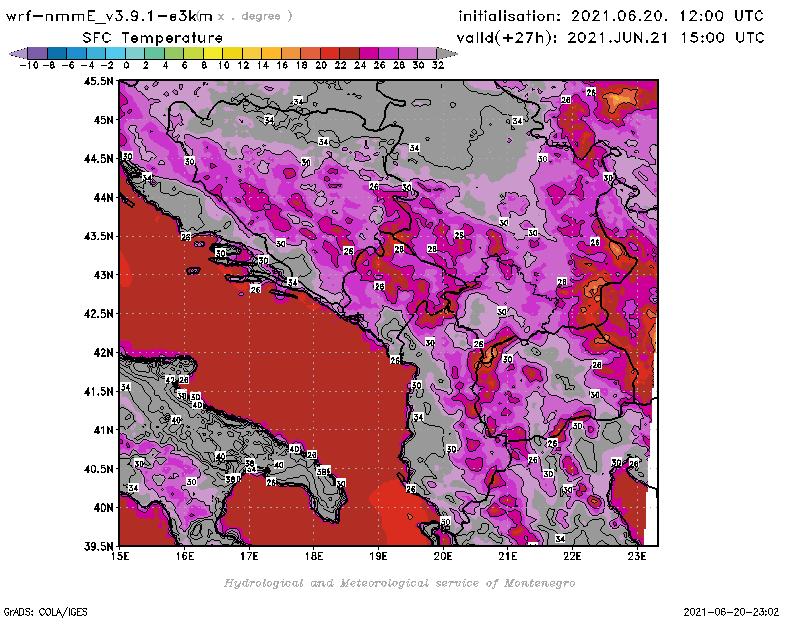Click the 40.5N latitude axis label

point(98,468)
